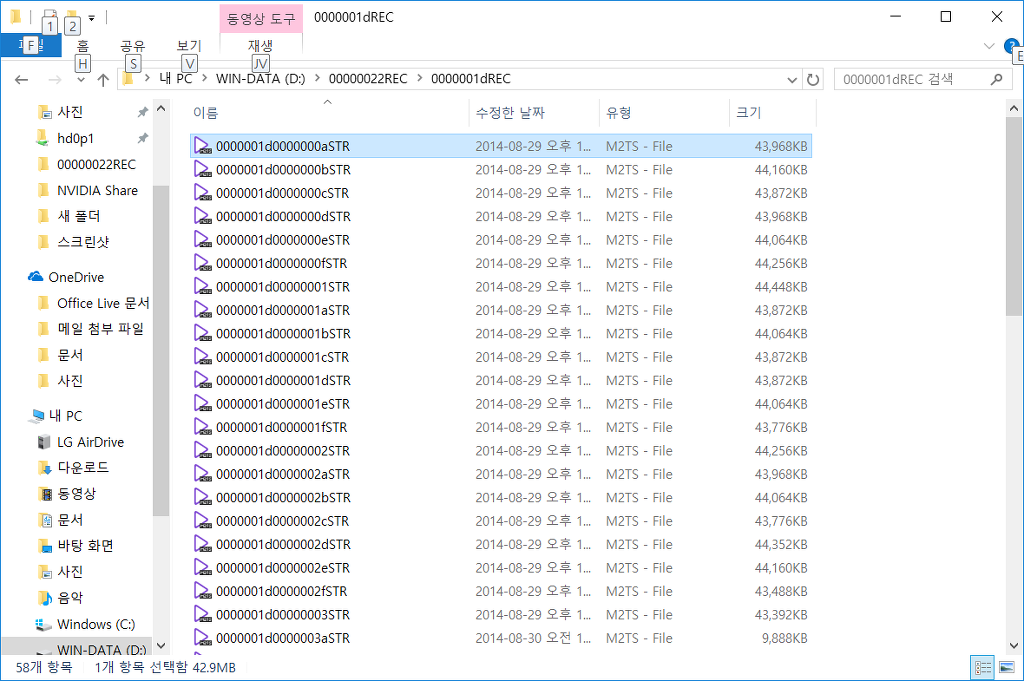
Task: Select file name 0000001d00000003STR
Action: click(x=283, y=615)
